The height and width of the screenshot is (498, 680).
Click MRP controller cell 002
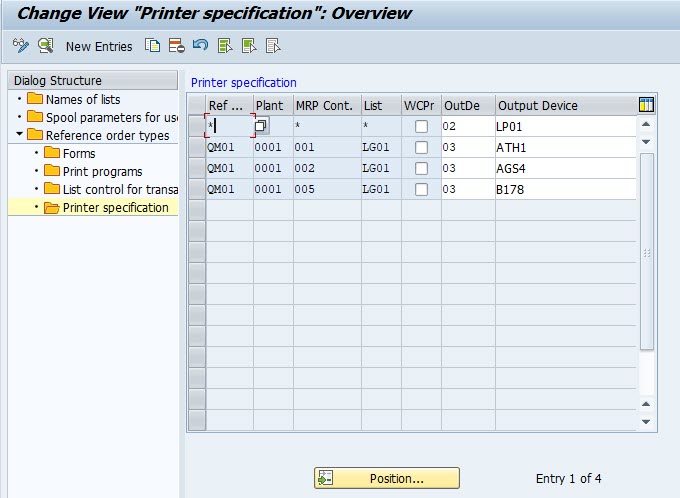point(327,168)
